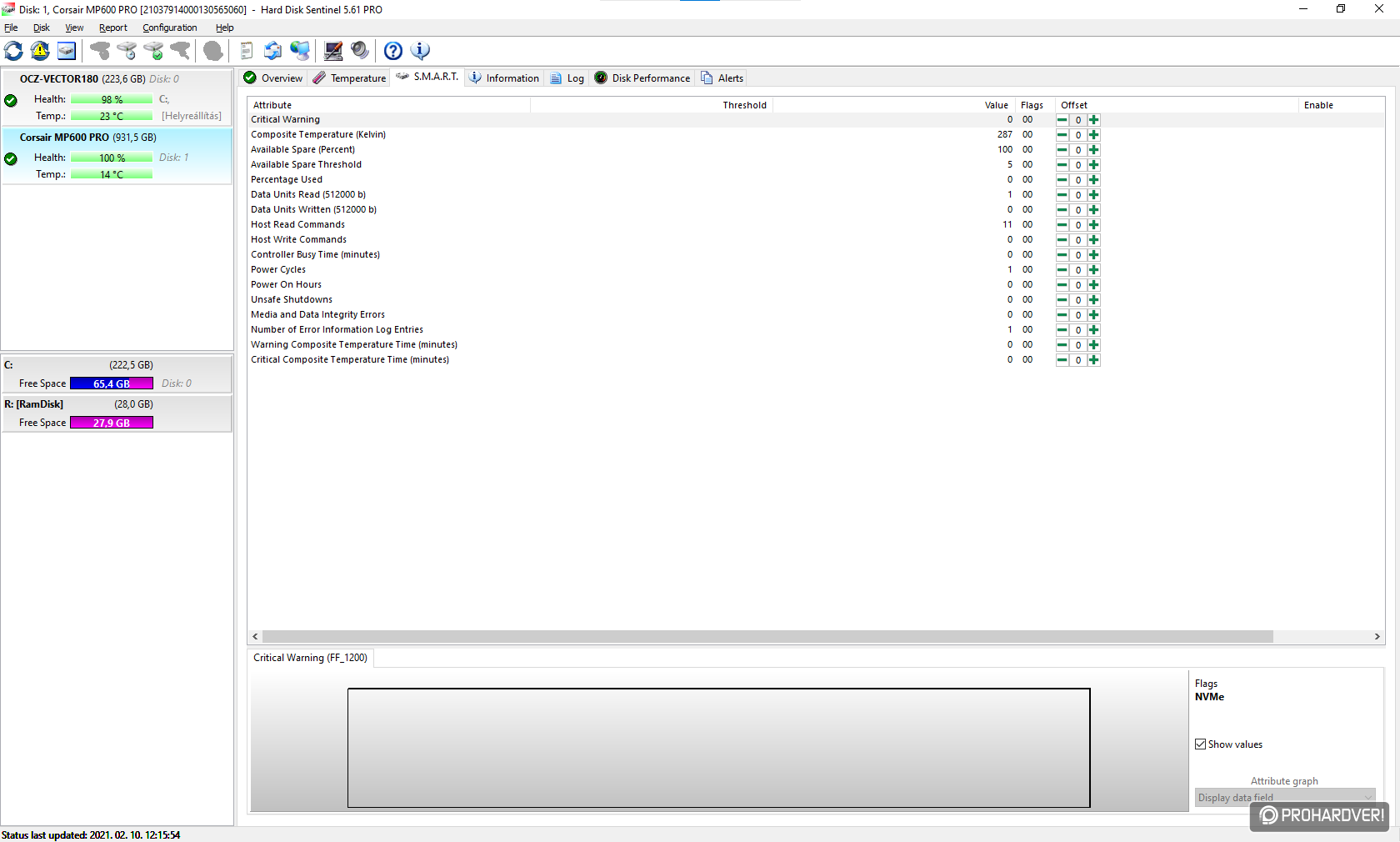The height and width of the screenshot is (842, 1400).
Task: Click the blue info speech bubble icon
Action: [420, 51]
